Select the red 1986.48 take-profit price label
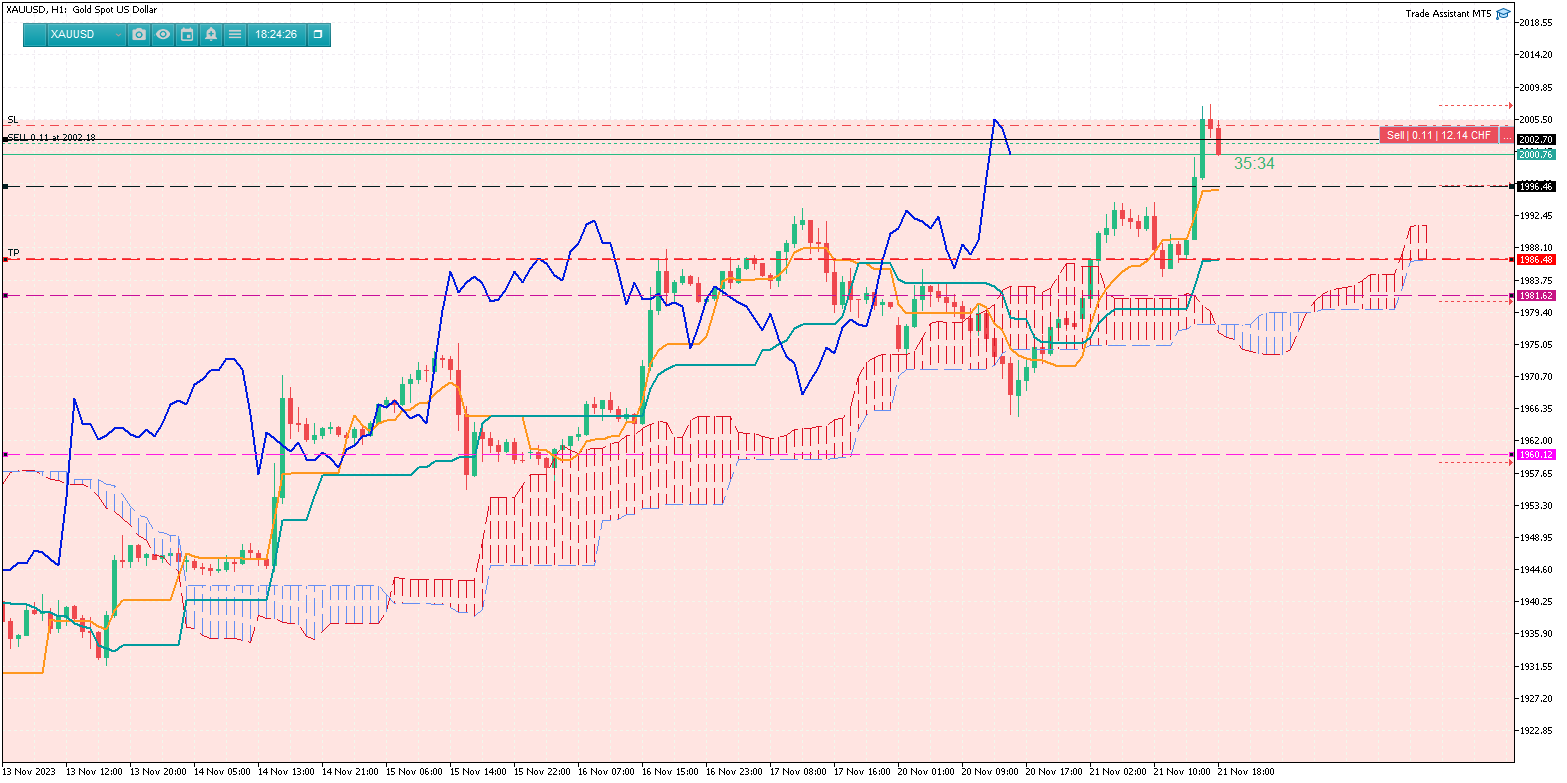The height and width of the screenshot is (783, 1567). [1535, 259]
